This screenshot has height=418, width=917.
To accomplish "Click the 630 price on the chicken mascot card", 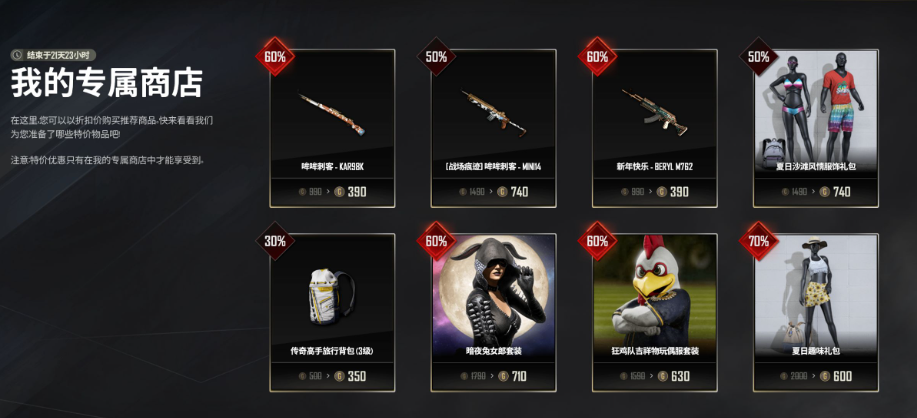I will click(680, 376).
